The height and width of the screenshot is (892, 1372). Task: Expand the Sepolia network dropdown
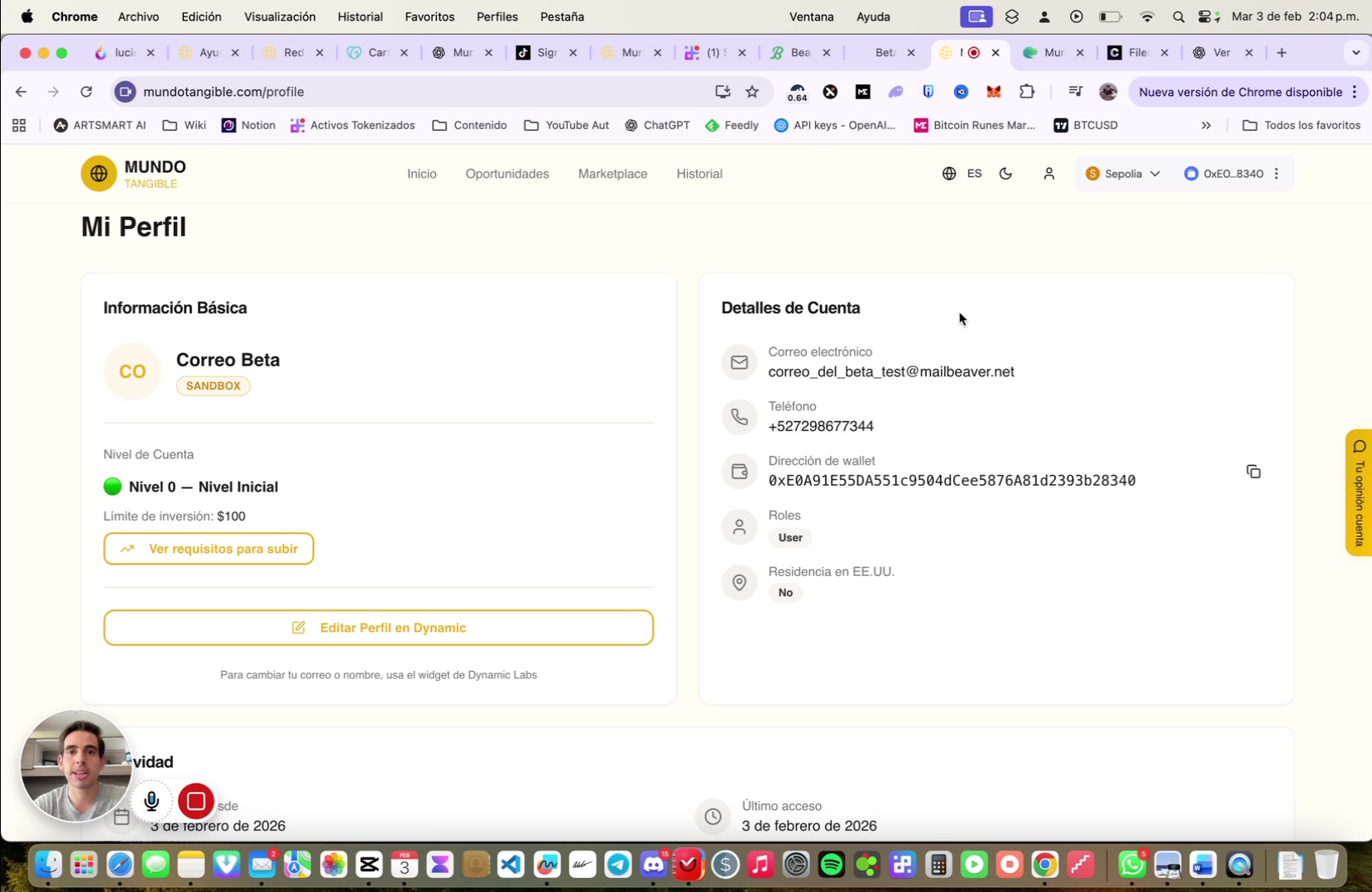pos(1123,174)
